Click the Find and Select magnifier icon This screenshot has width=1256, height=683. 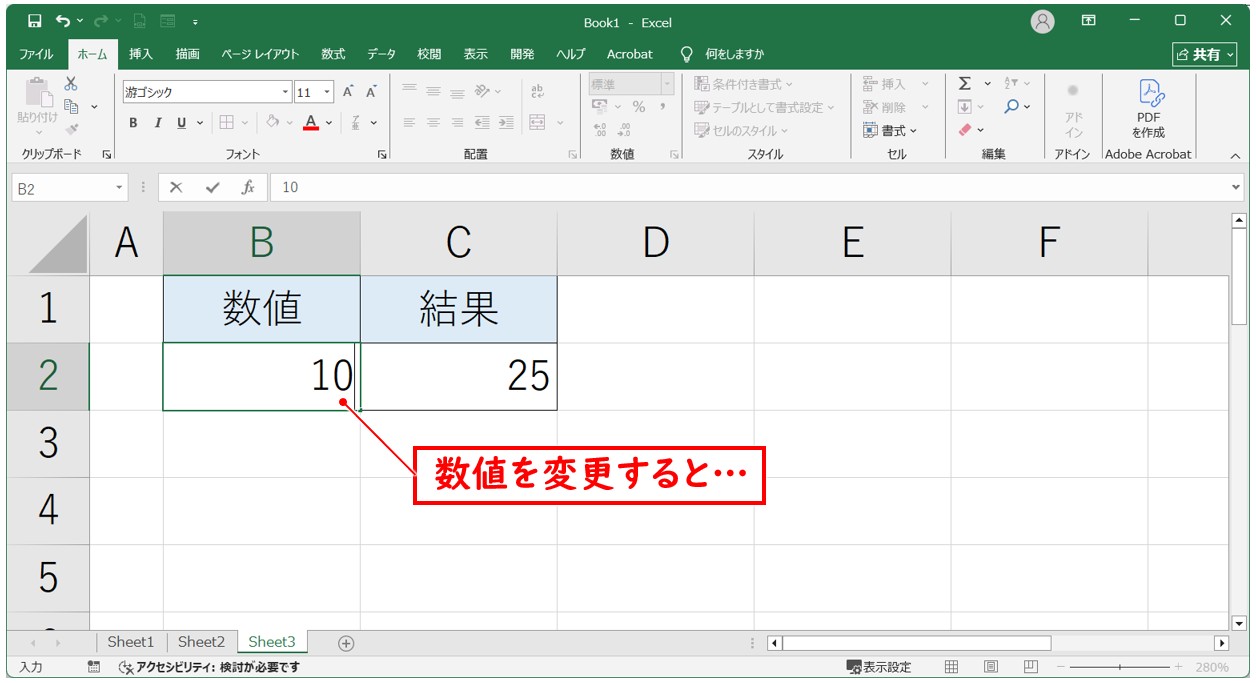point(1012,106)
